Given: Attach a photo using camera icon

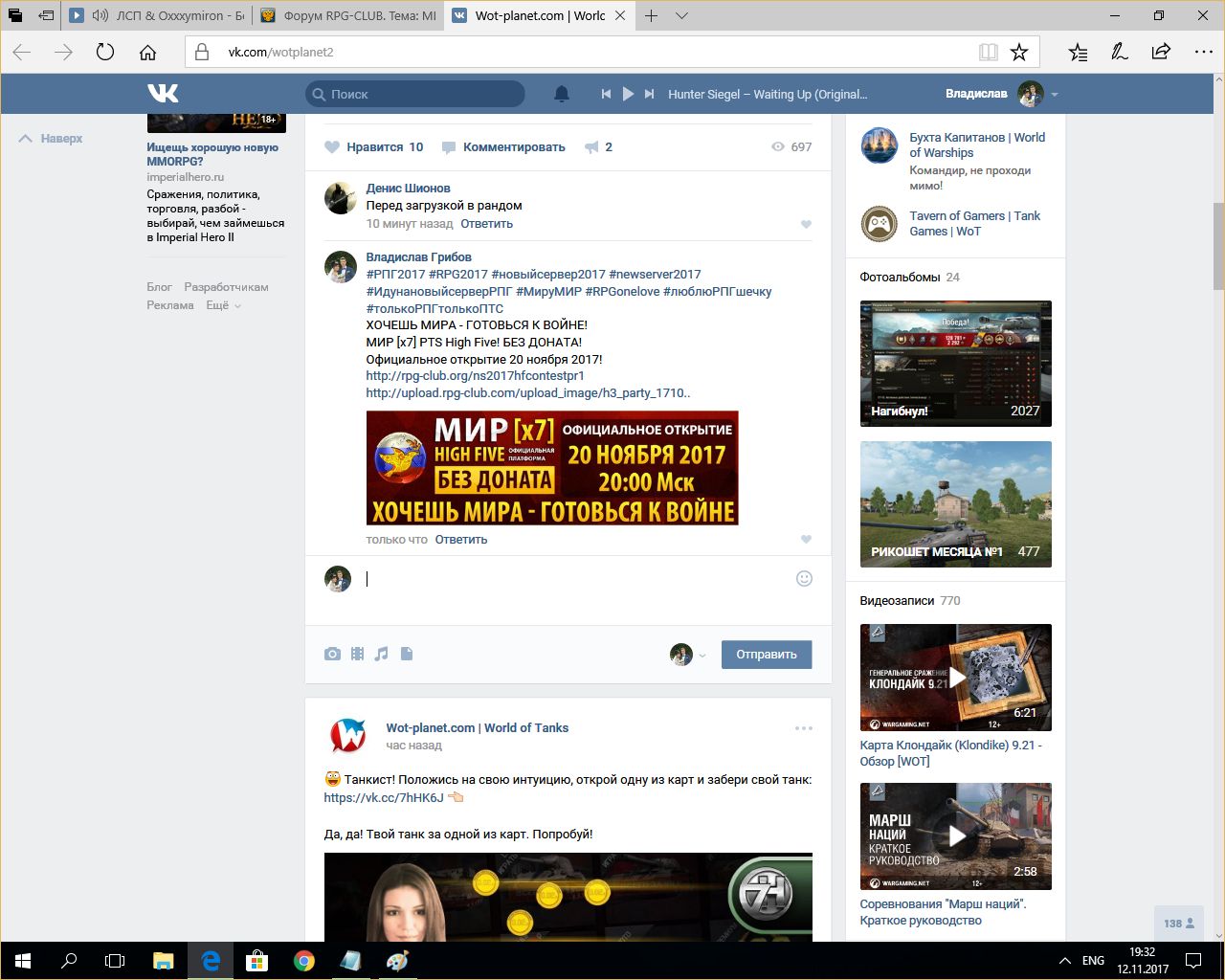Looking at the screenshot, I should click(332, 655).
